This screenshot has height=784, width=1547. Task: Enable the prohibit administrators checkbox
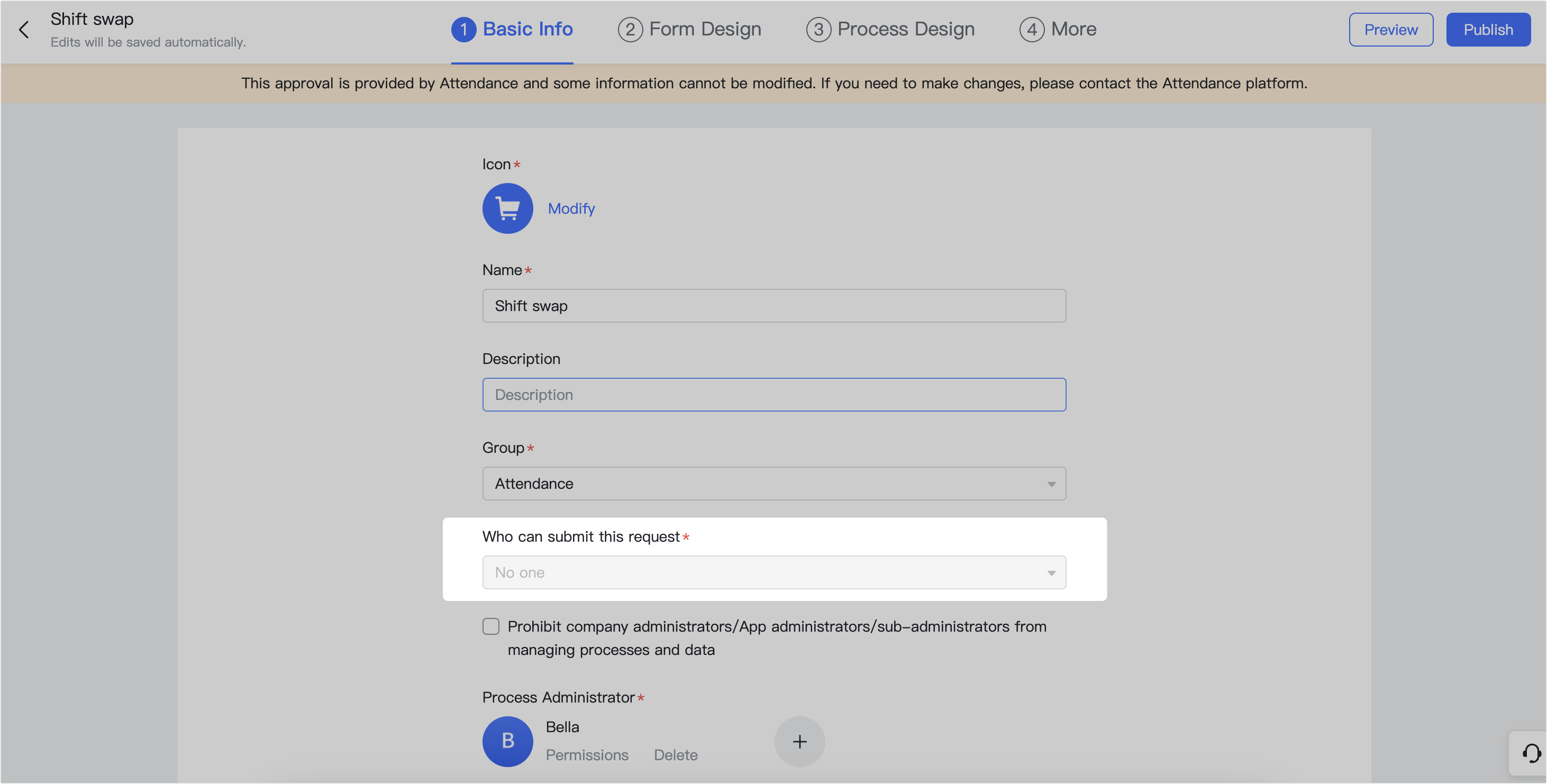pos(490,626)
